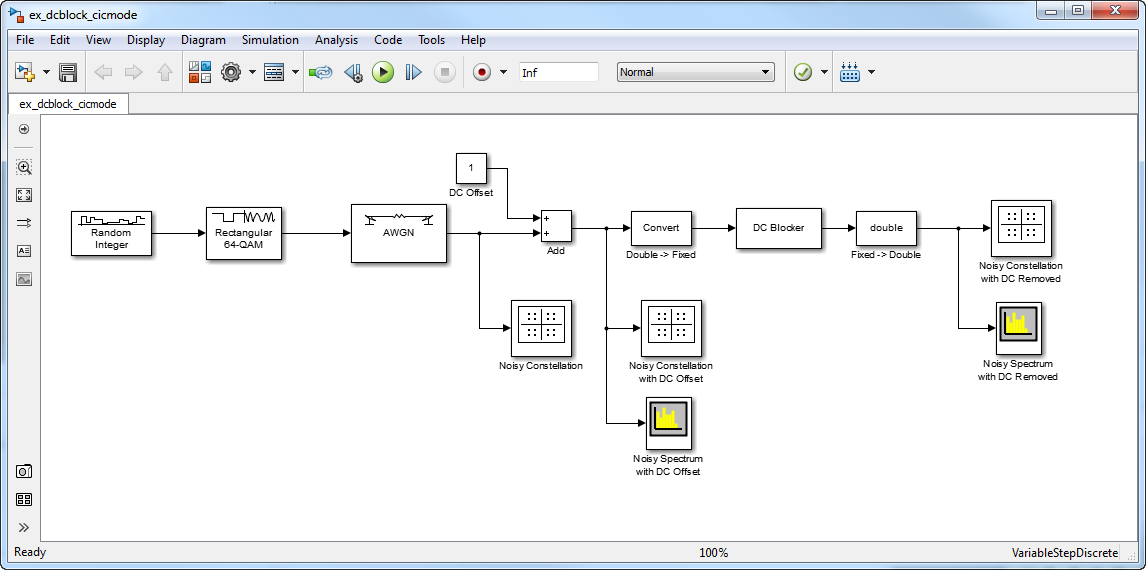Toggle the Record simulation data button
This screenshot has width=1146, height=570.
click(482, 72)
